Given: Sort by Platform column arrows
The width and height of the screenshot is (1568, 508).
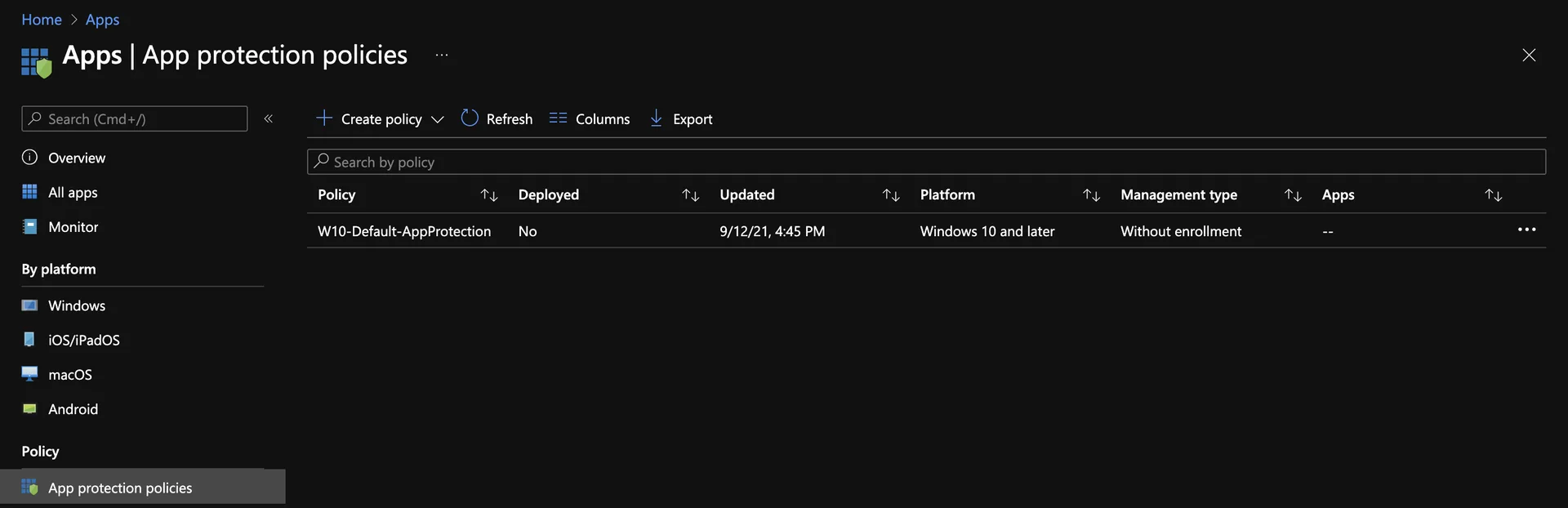Looking at the screenshot, I should 1092,194.
